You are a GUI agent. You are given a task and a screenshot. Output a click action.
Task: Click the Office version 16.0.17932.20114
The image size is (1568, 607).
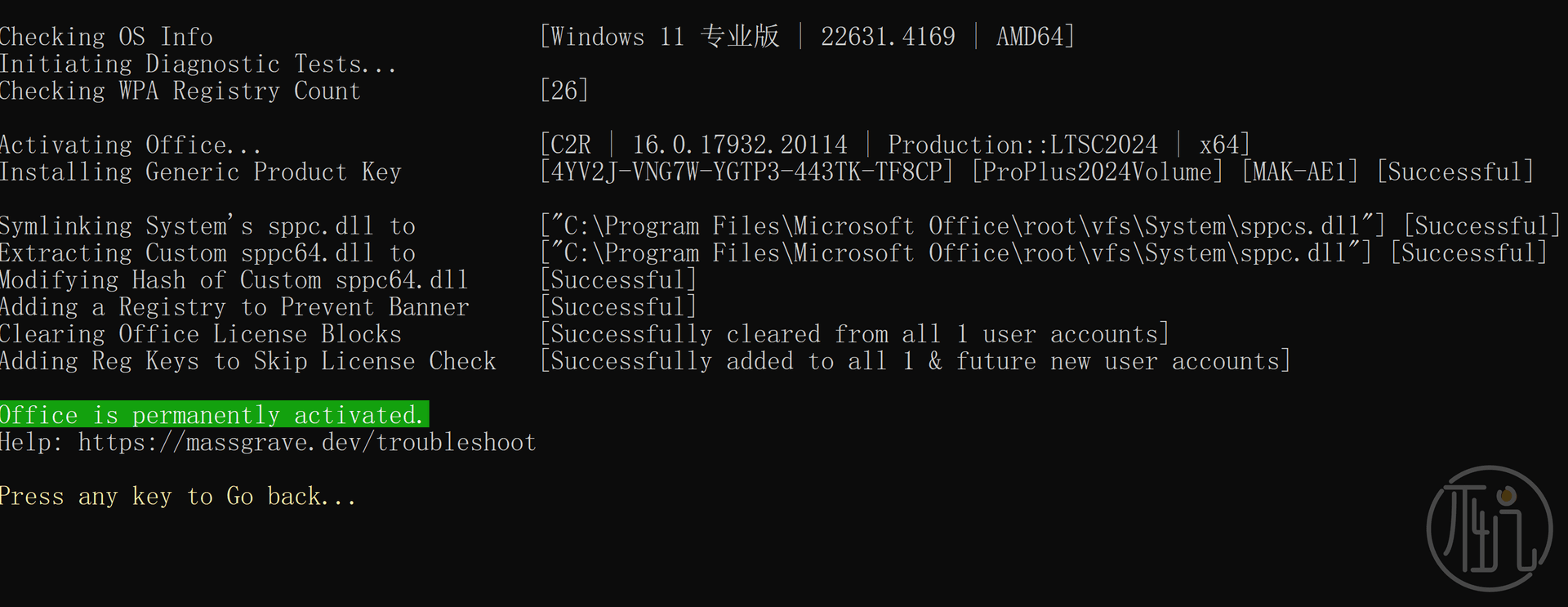coord(740,145)
